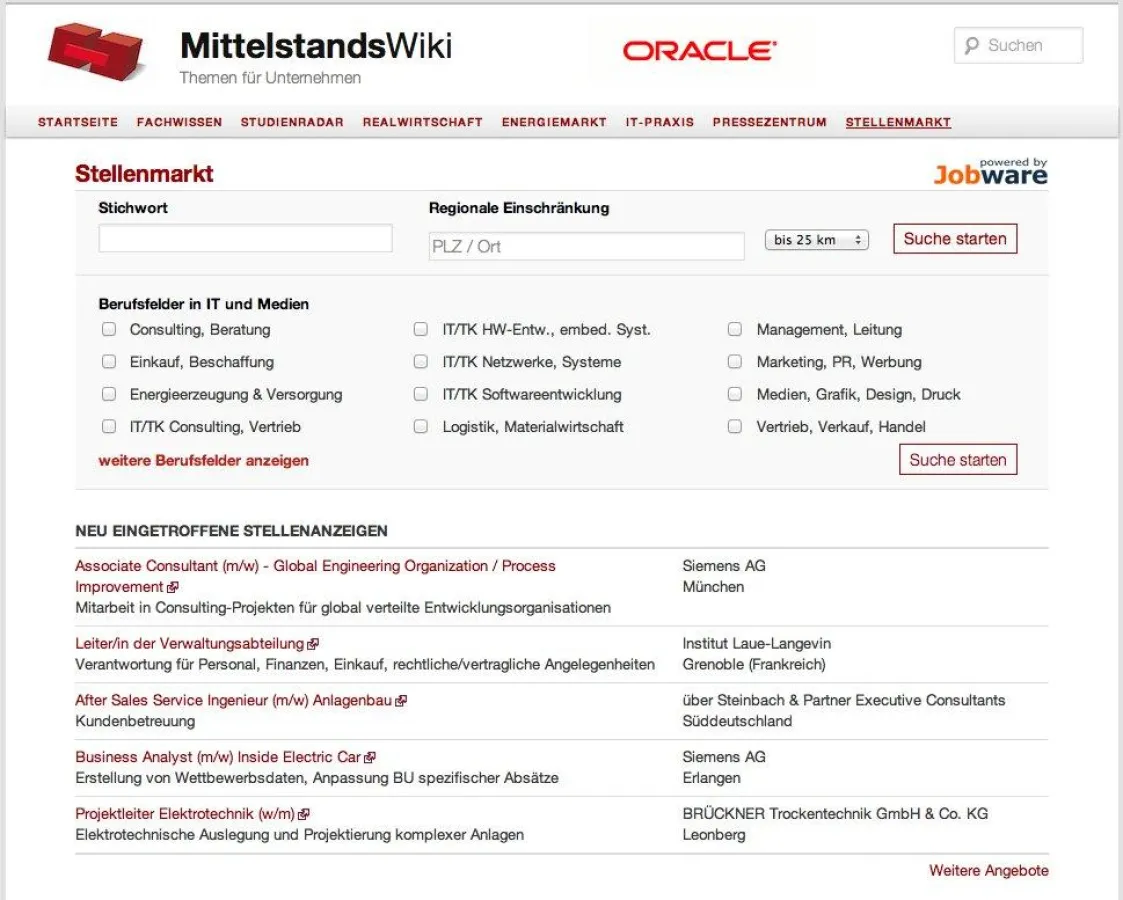Click the external-link icon beside Leiter/in der Verwaltungsabteilung
1123x900 pixels.
[314, 643]
